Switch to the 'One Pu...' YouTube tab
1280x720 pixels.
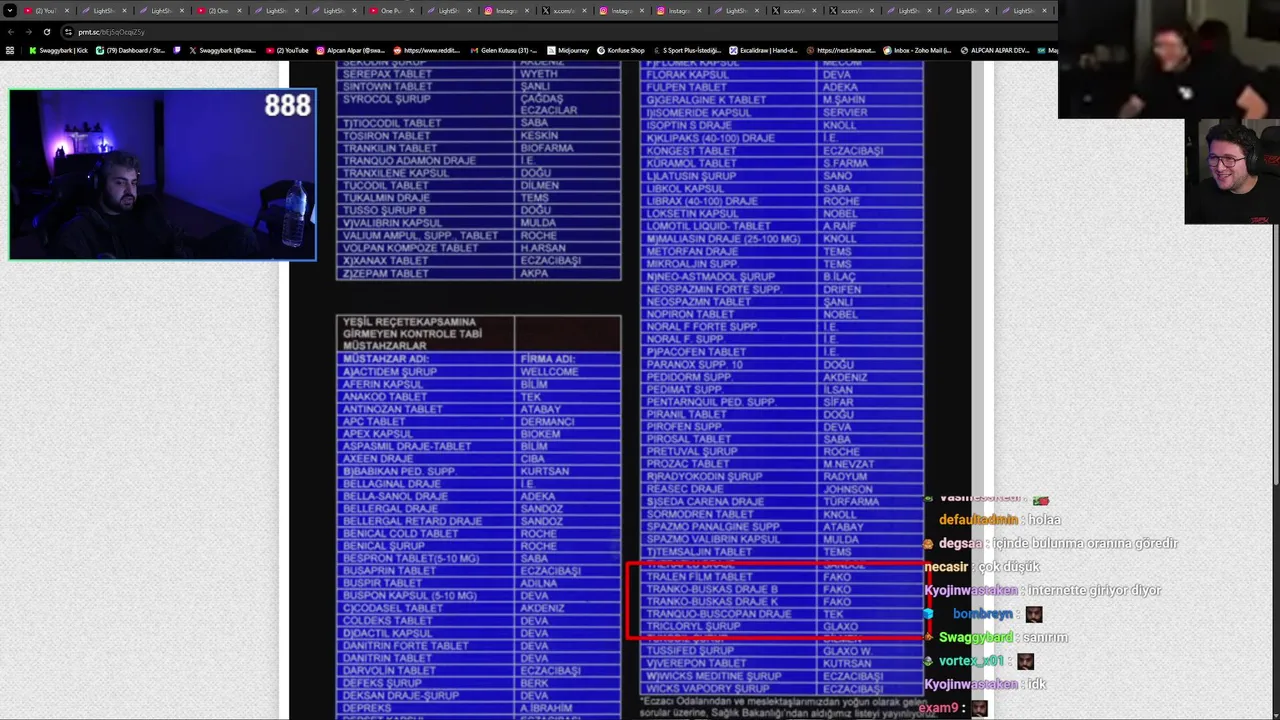point(392,11)
